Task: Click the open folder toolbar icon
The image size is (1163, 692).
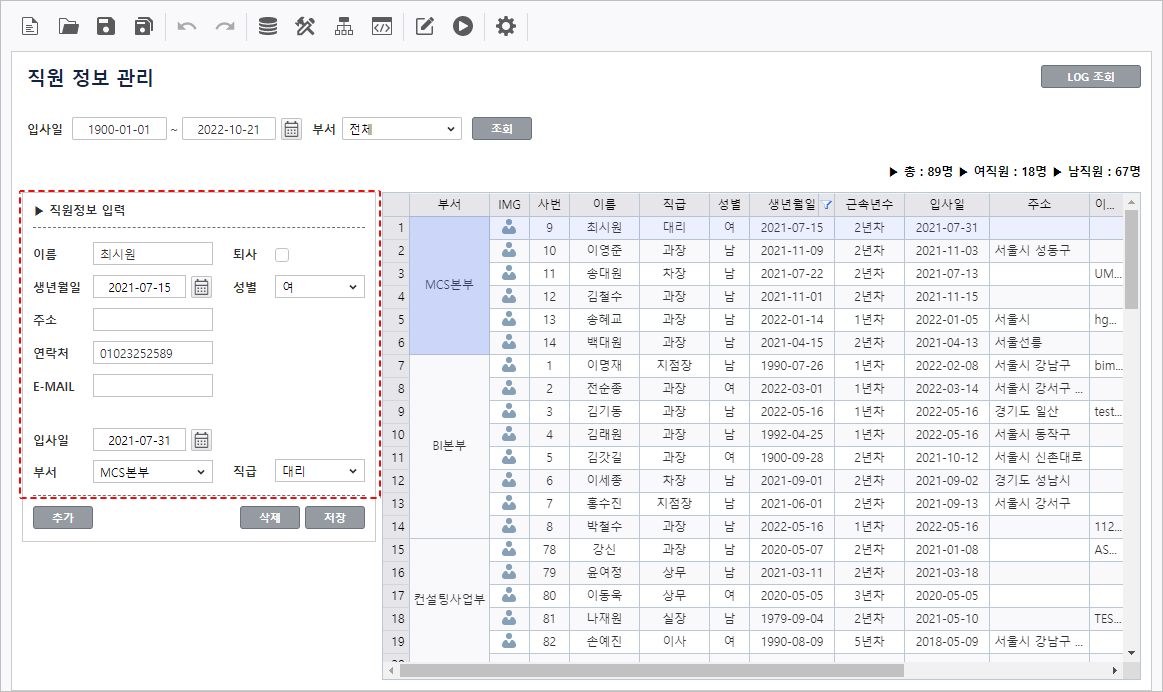Action: click(x=68, y=27)
